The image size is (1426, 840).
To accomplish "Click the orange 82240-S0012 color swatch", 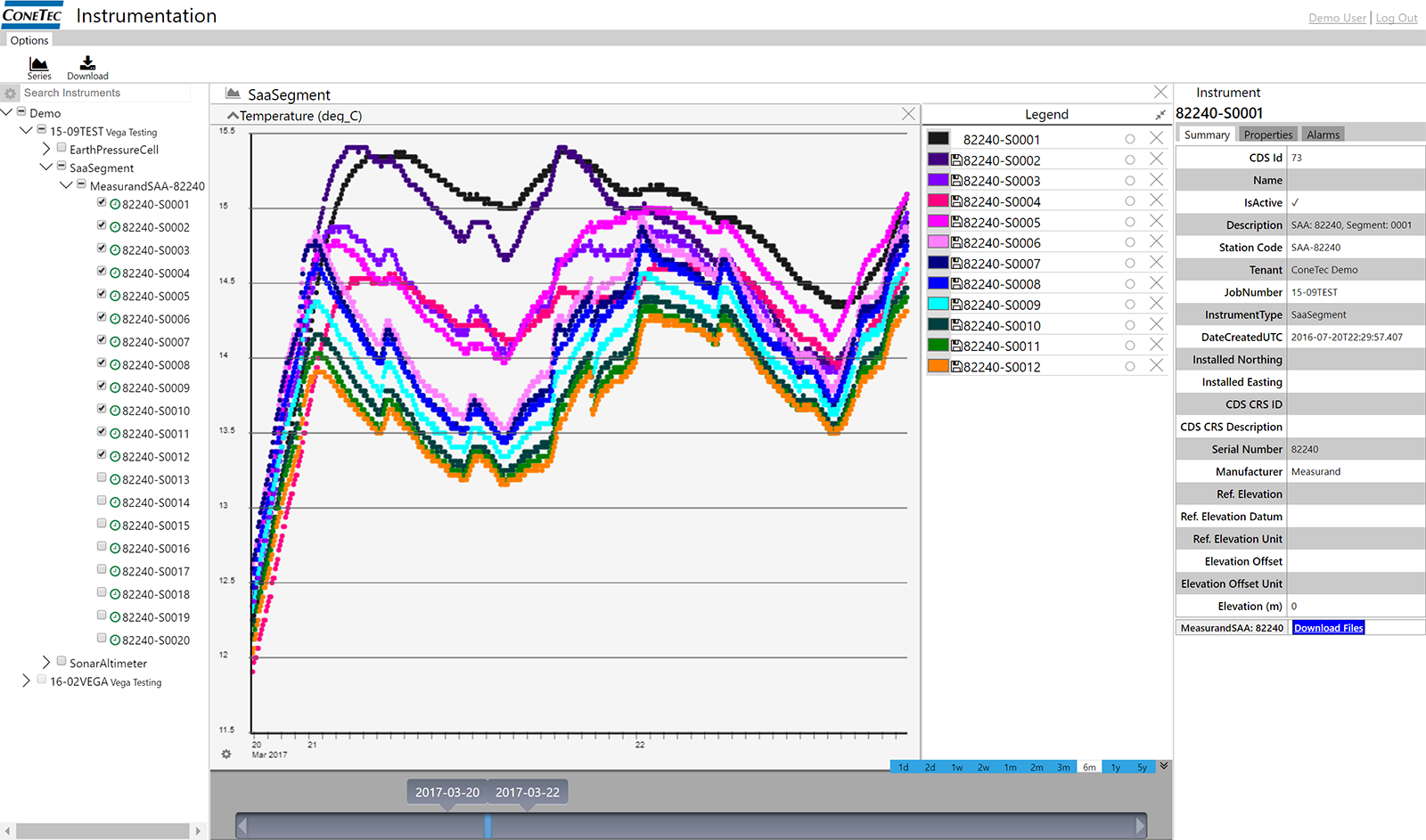I will pos(938,366).
